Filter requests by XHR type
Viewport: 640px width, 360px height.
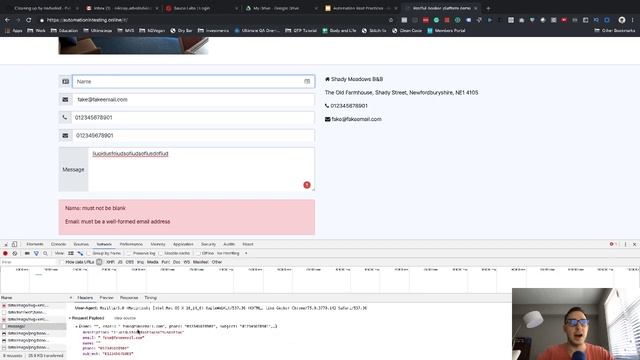[x=110, y=262]
